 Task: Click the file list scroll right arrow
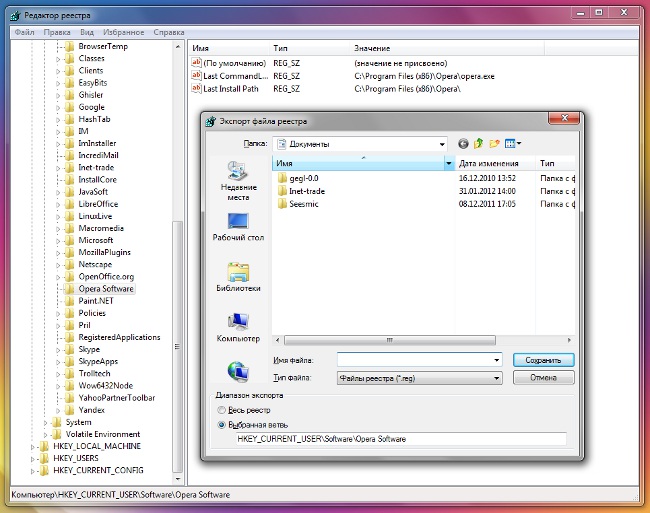569,340
